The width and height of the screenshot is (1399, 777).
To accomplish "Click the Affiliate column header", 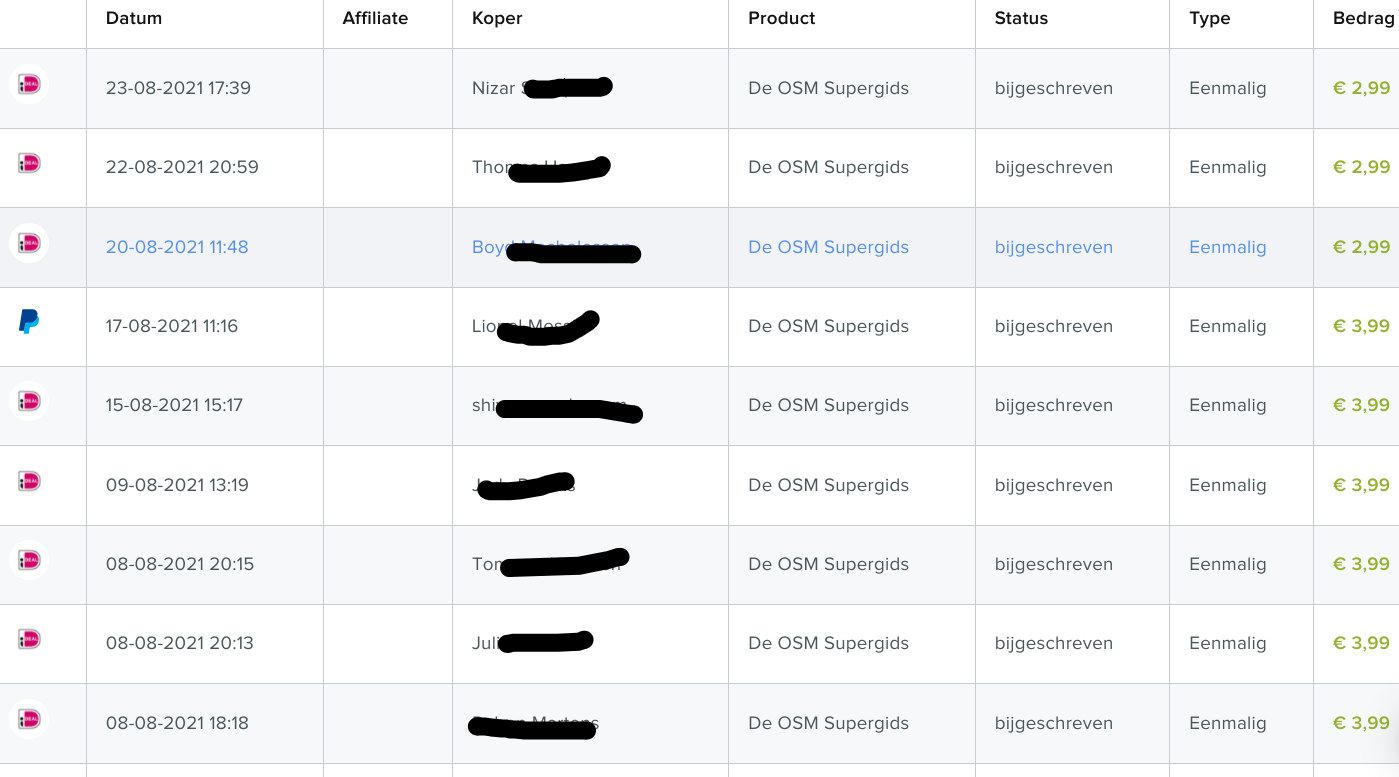I will (375, 18).
